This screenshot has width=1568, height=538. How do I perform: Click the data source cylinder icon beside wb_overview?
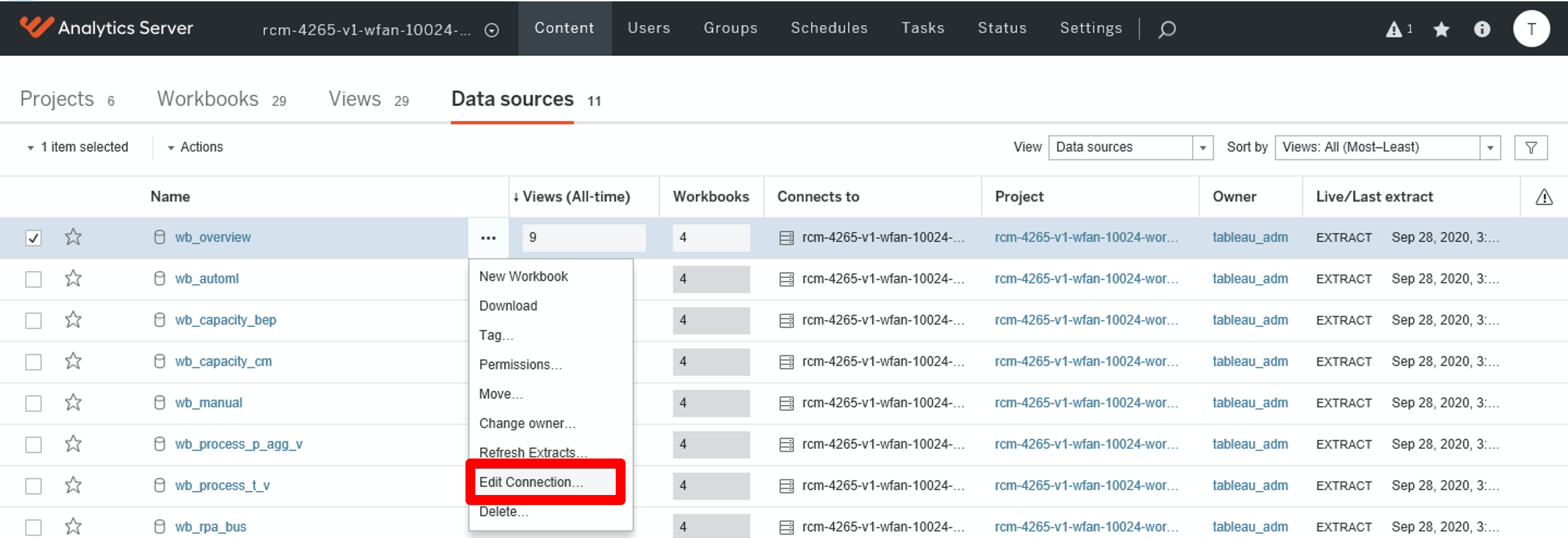(160, 237)
